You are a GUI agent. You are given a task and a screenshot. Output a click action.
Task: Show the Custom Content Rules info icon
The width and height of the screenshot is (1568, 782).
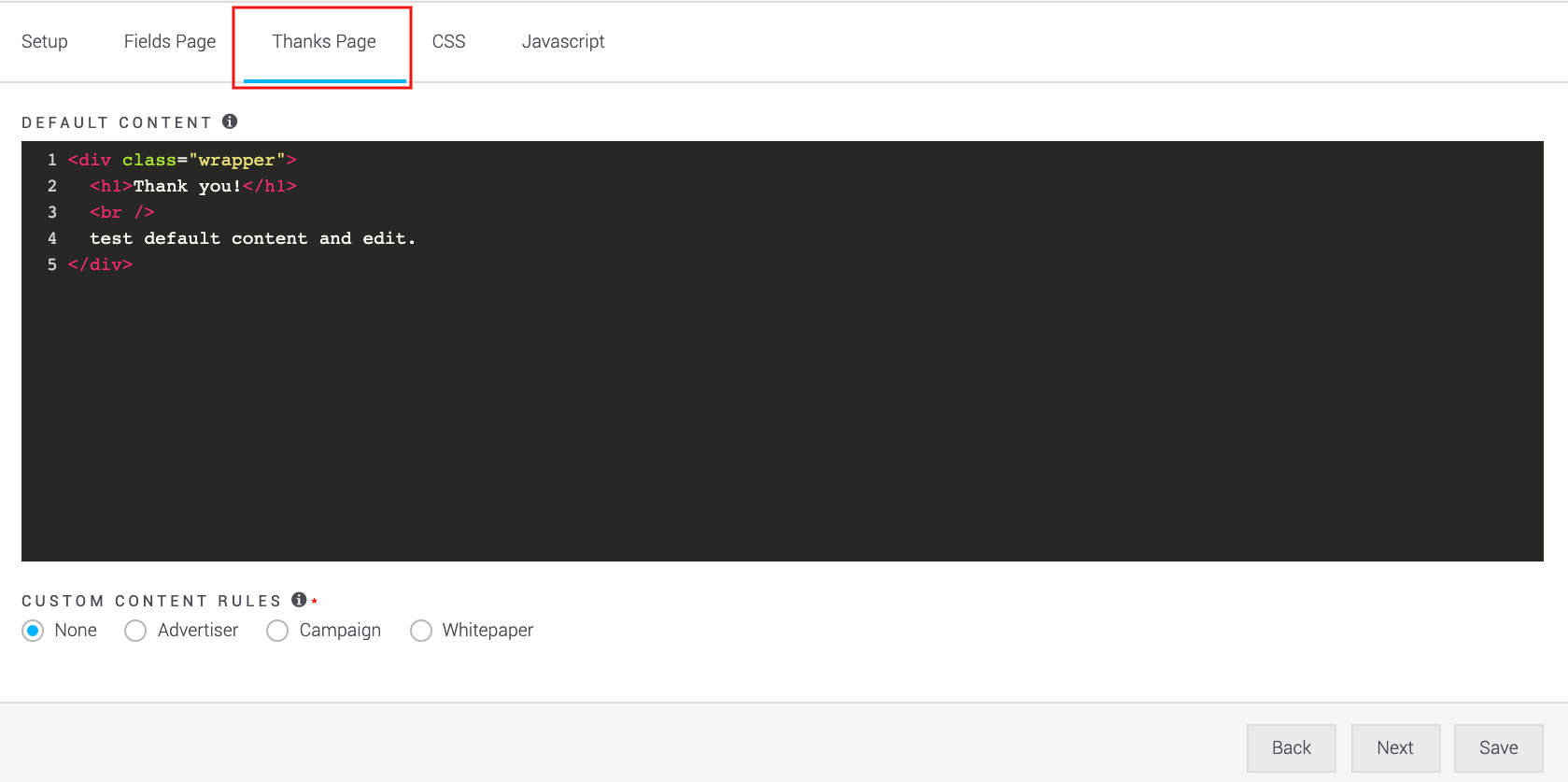(x=299, y=600)
